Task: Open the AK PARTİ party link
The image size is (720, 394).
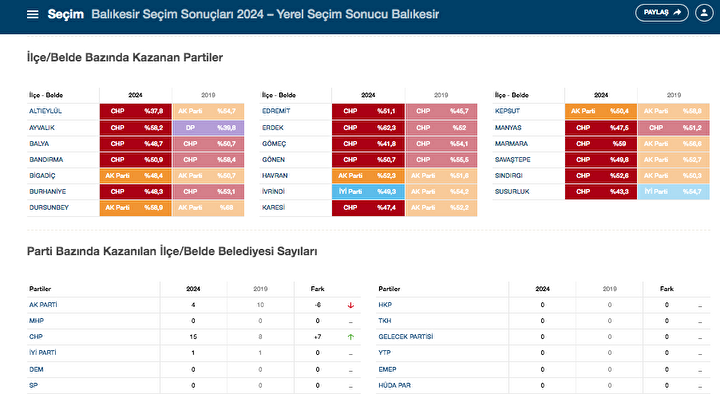Action: 43,305
